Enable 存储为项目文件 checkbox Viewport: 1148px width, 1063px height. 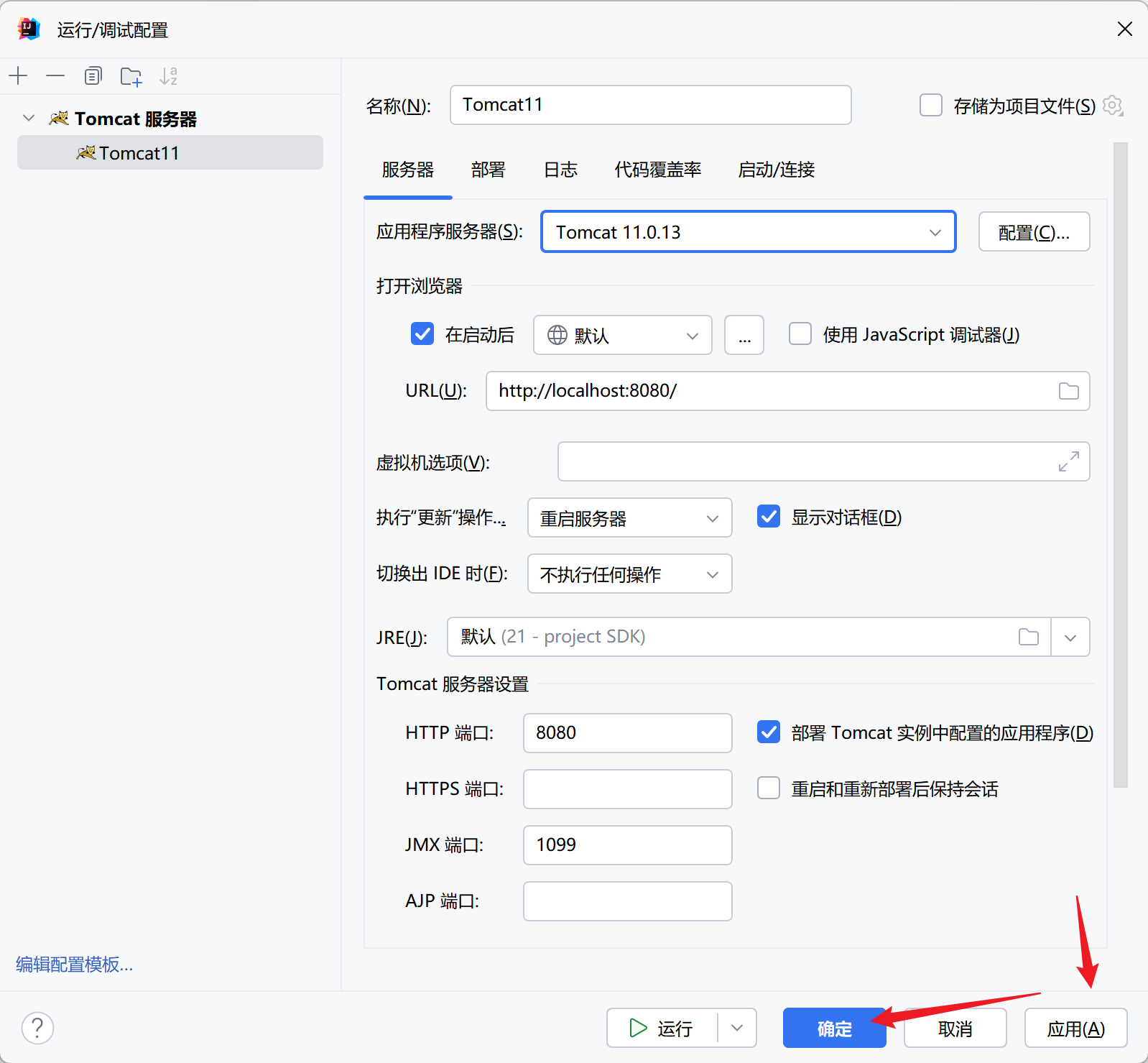931,105
